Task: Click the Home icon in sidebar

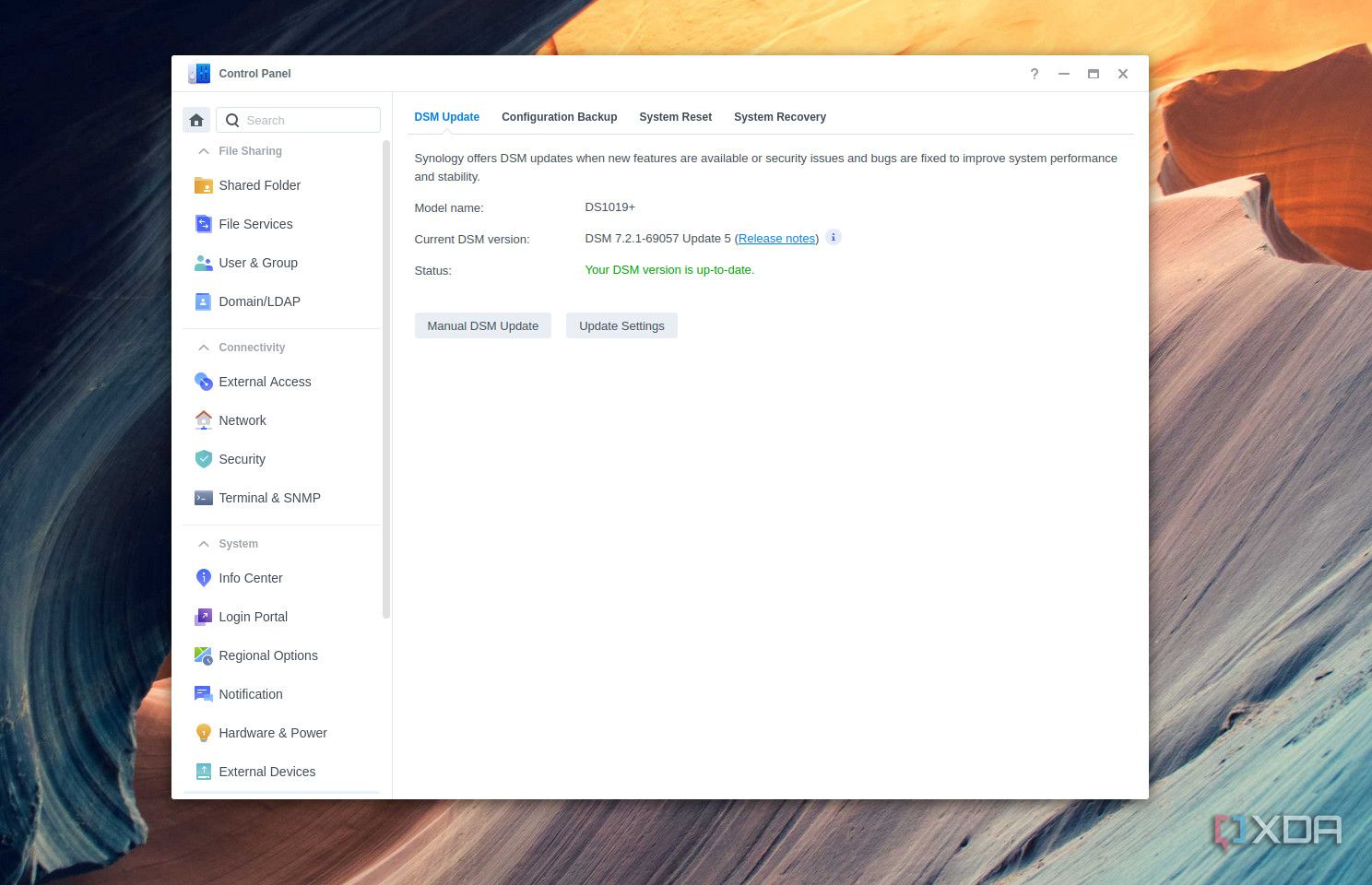Action: click(x=196, y=120)
